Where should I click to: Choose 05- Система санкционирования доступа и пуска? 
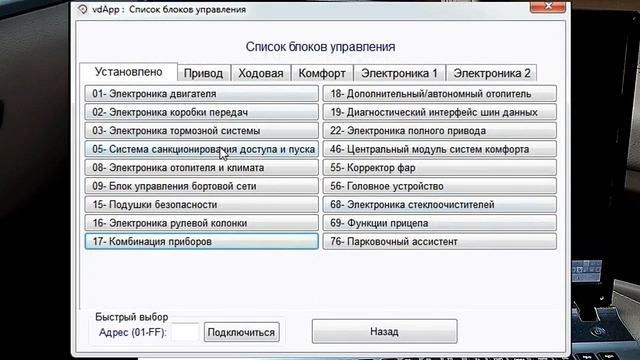pyautogui.click(x=202, y=149)
